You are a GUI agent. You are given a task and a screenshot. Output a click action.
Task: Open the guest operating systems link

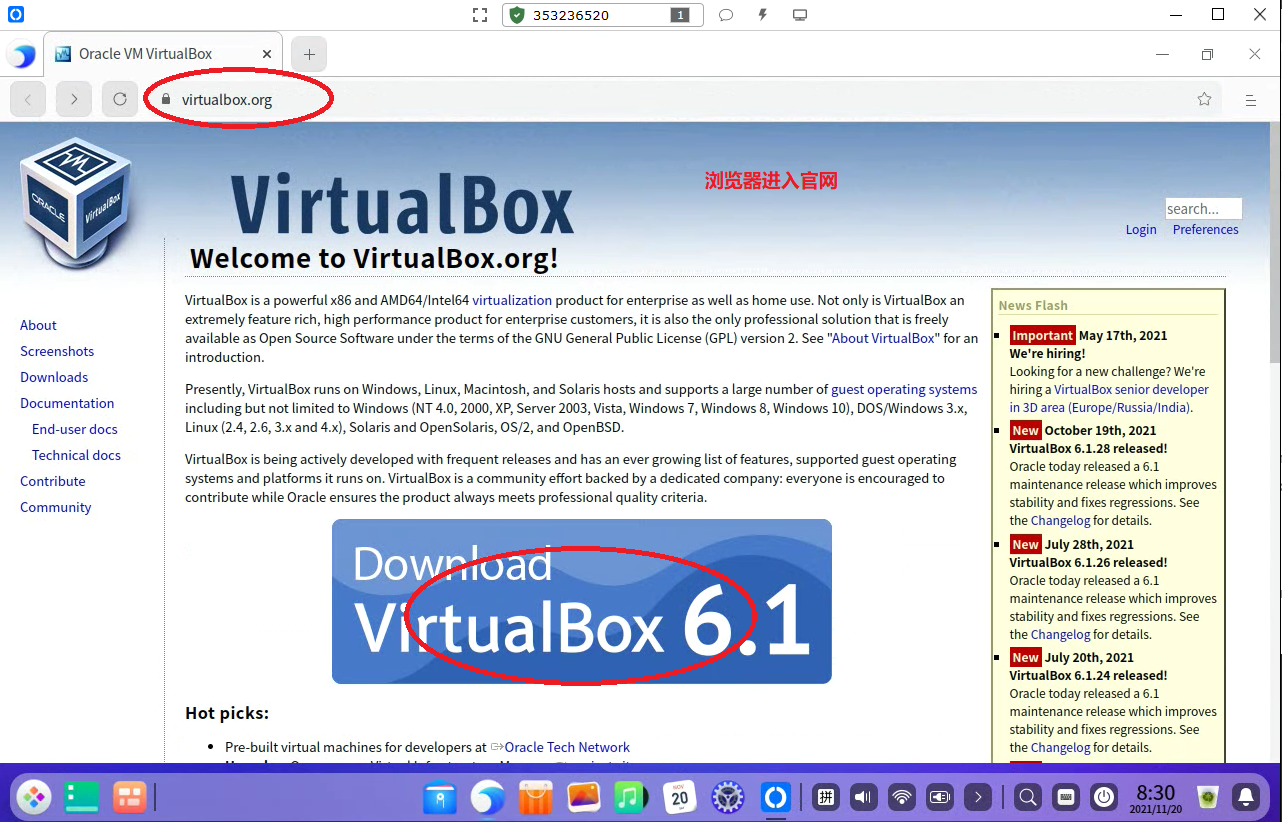click(x=904, y=390)
